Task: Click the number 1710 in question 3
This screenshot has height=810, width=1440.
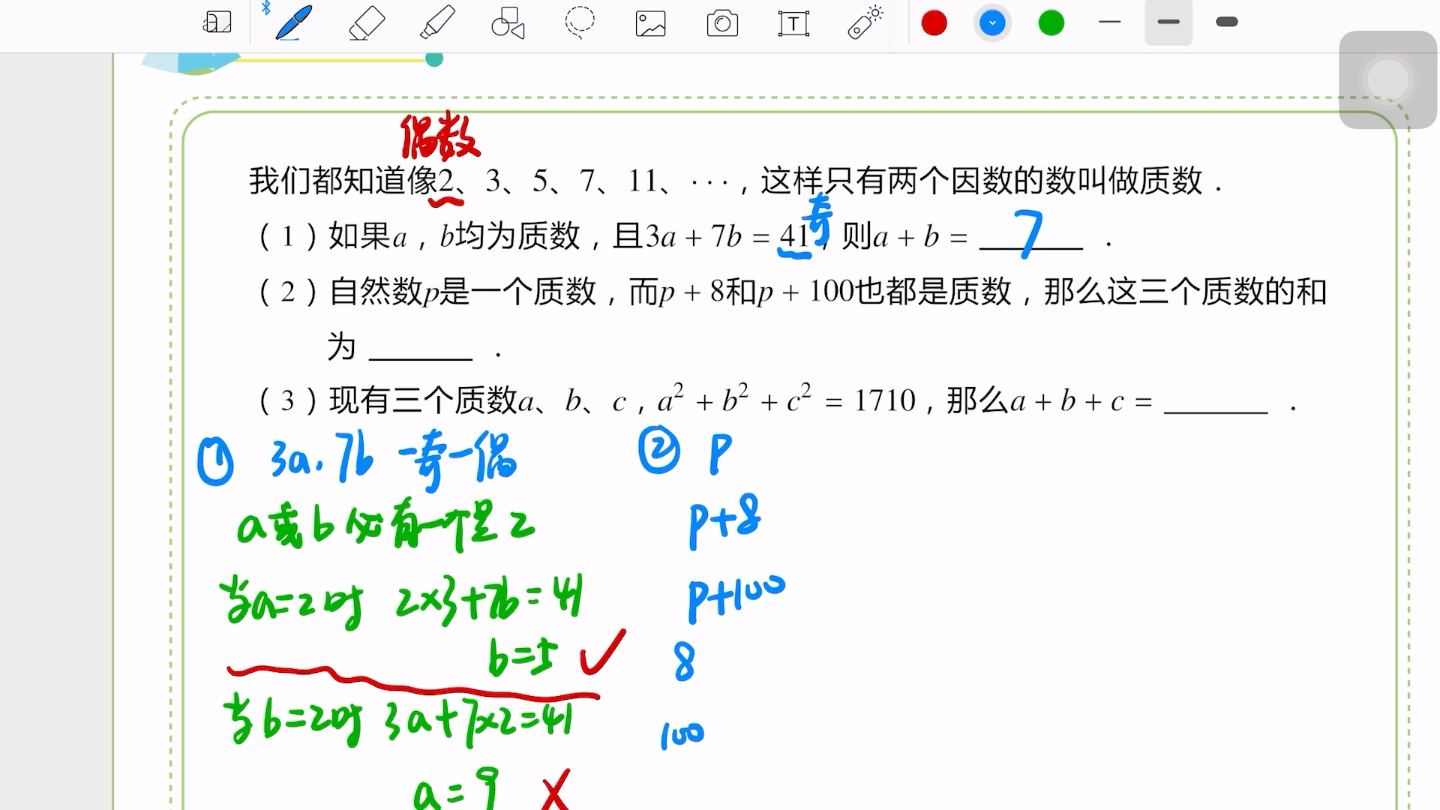Action: [x=885, y=401]
